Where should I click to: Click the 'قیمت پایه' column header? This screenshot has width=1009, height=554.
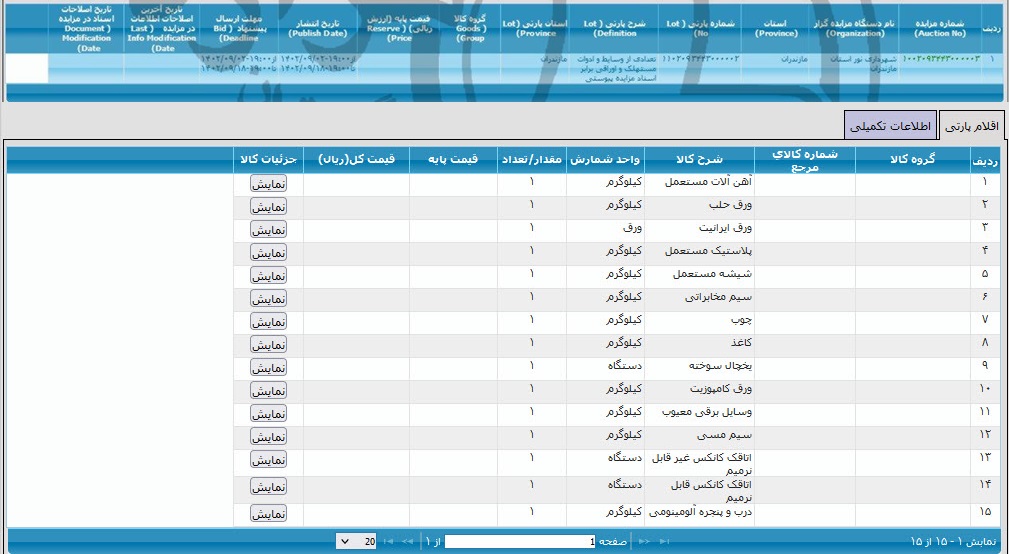click(x=453, y=160)
